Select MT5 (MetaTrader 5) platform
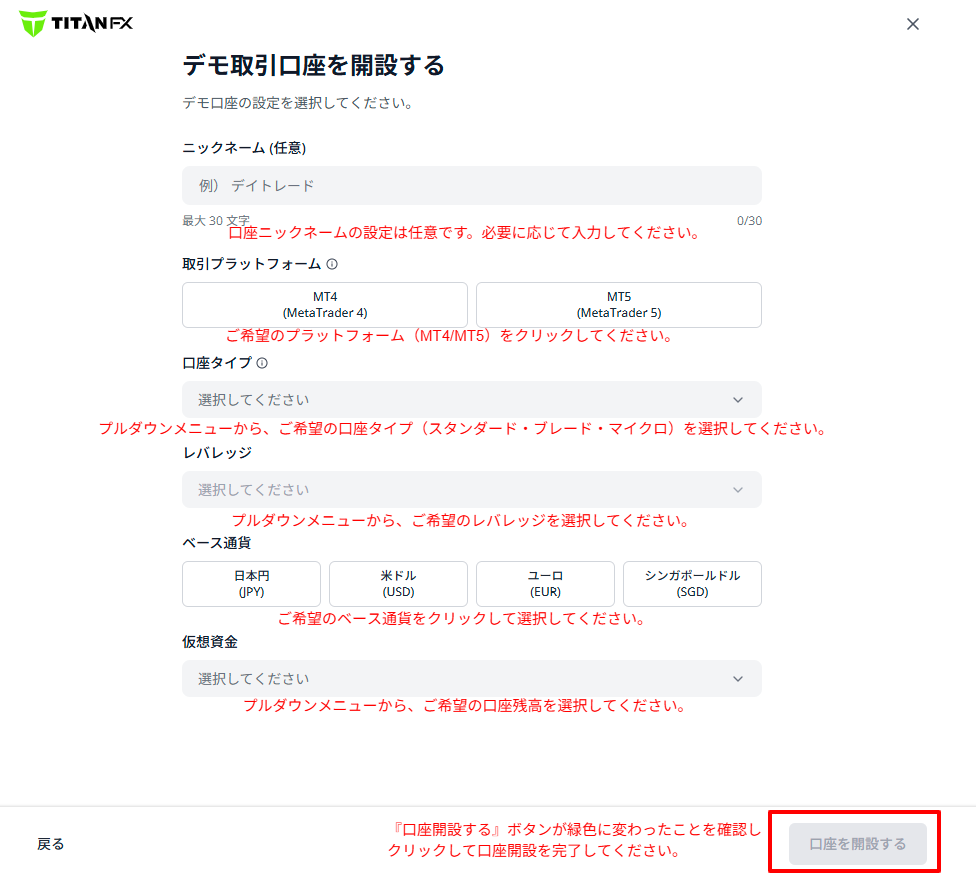Viewport: 976px width, 883px height. pyautogui.click(x=619, y=305)
